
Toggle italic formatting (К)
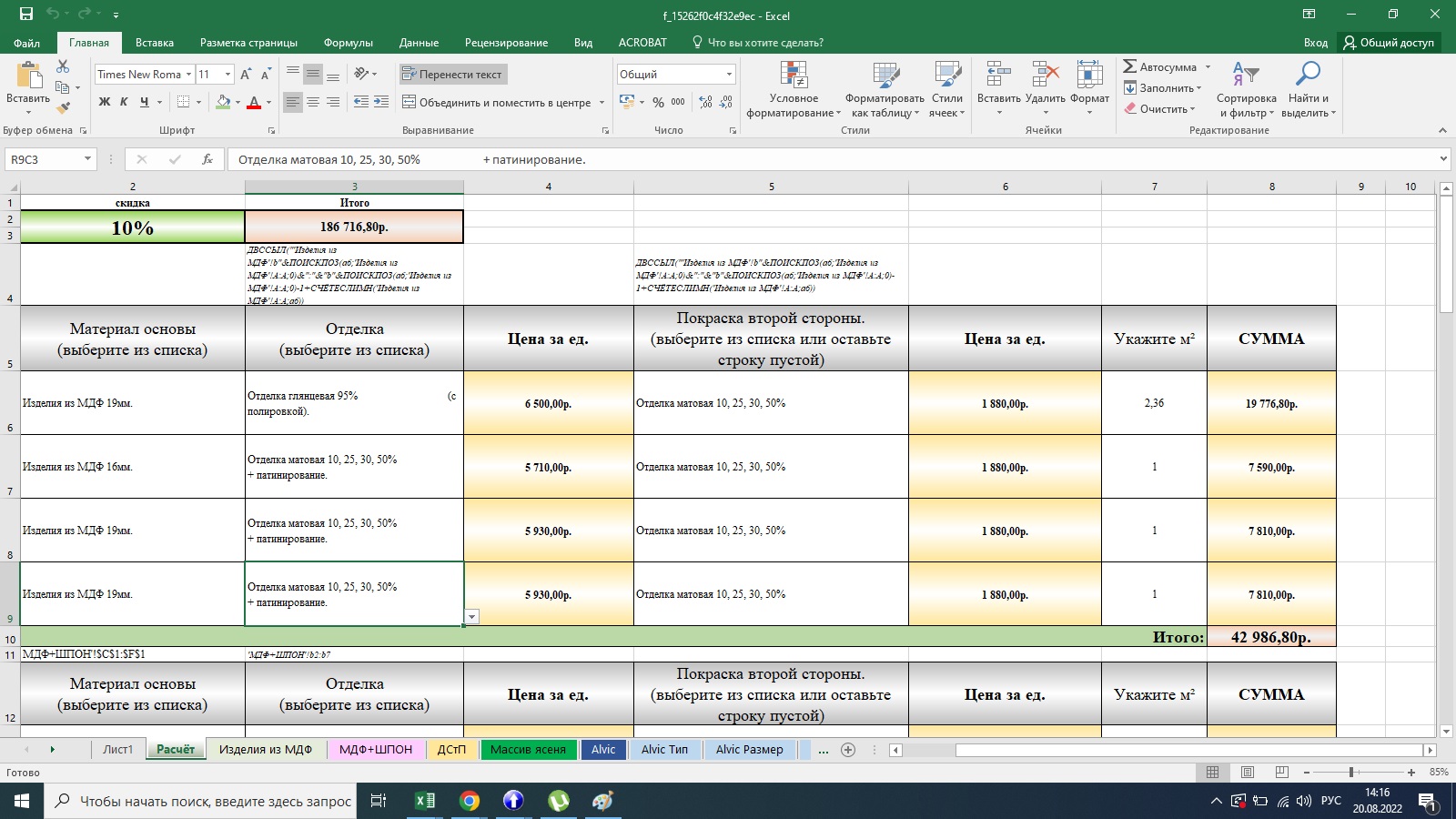coord(124,102)
